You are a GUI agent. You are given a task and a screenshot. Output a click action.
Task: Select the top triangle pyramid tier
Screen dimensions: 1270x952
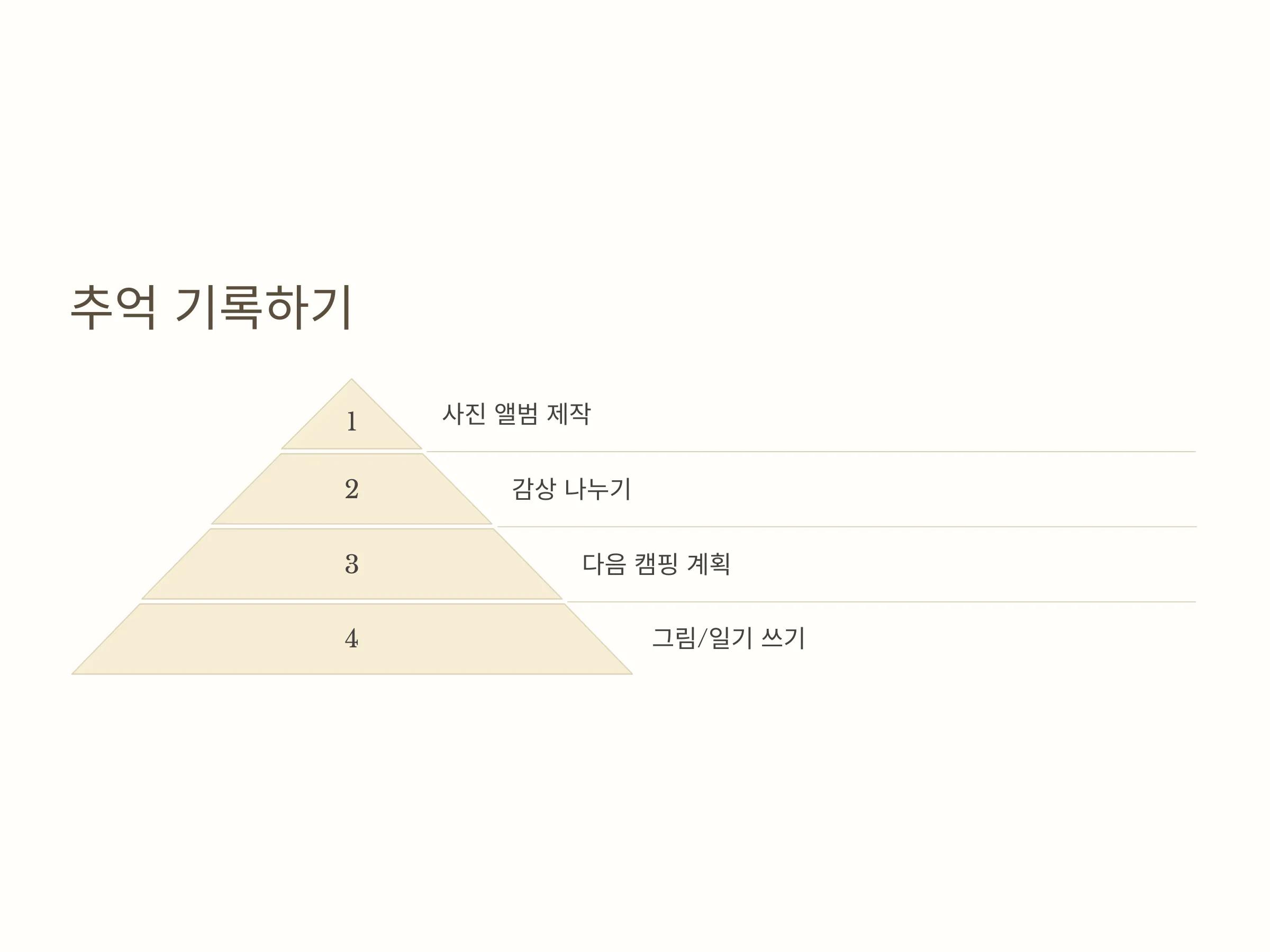click(x=351, y=414)
